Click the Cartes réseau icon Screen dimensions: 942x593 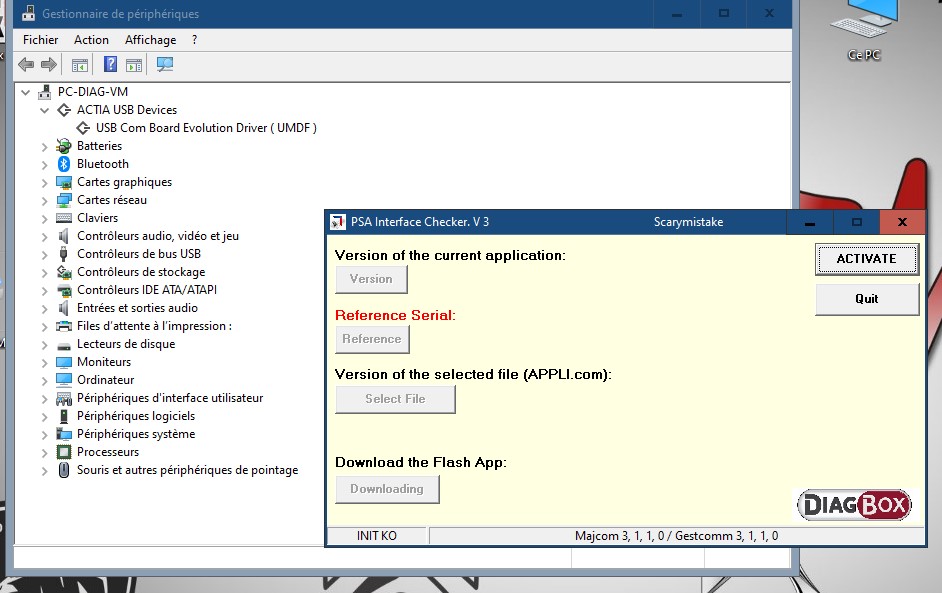(x=64, y=200)
